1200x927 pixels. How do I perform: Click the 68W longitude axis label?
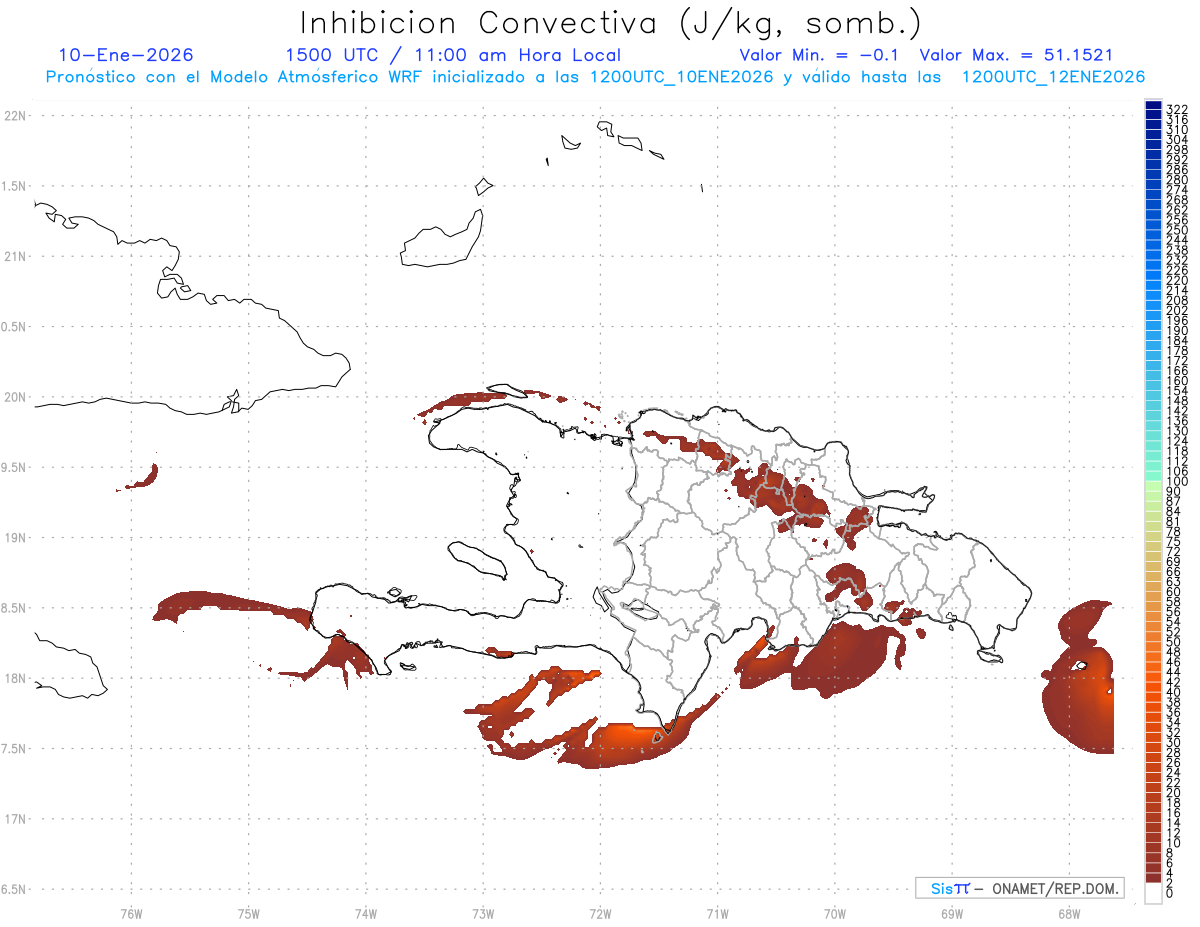[1068, 913]
